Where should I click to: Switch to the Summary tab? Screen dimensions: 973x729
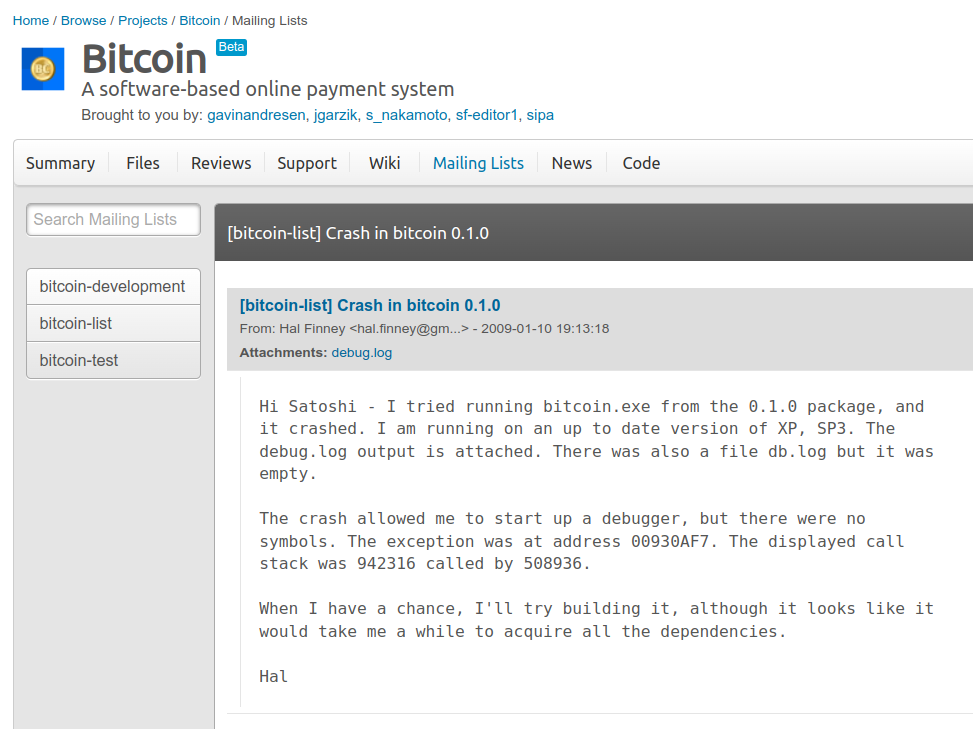[x=61, y=163]
